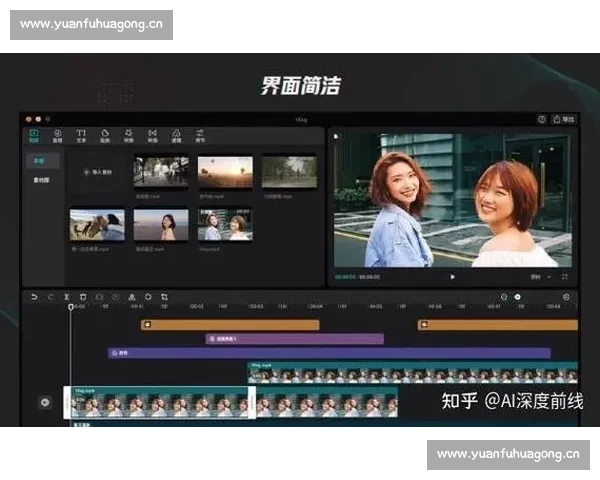Open the Audio tab in top toolbar
The image size is (600, 480).
(57, 136)
